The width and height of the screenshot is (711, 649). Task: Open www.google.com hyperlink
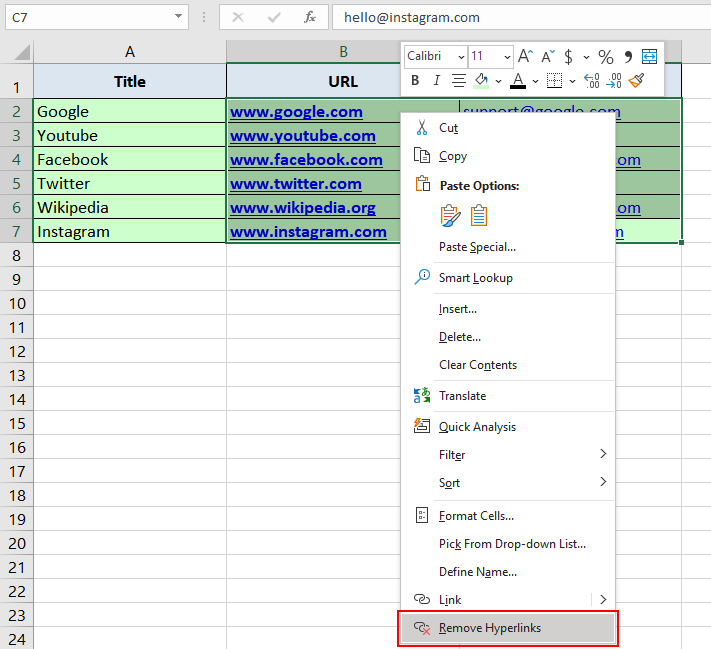click(296, 112)
